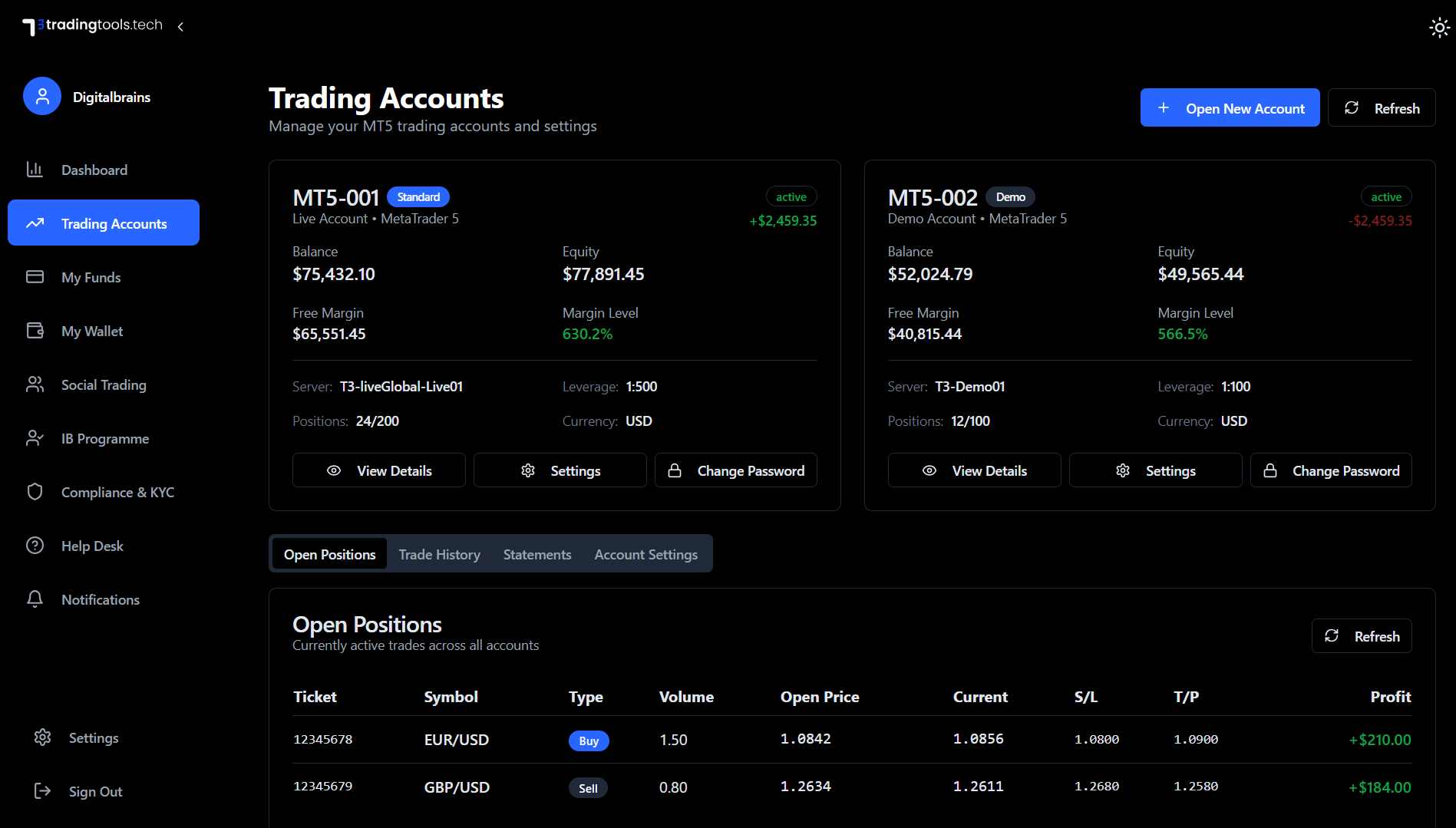Select the Compliance & KYC shield icon

[x=35, y=492]
